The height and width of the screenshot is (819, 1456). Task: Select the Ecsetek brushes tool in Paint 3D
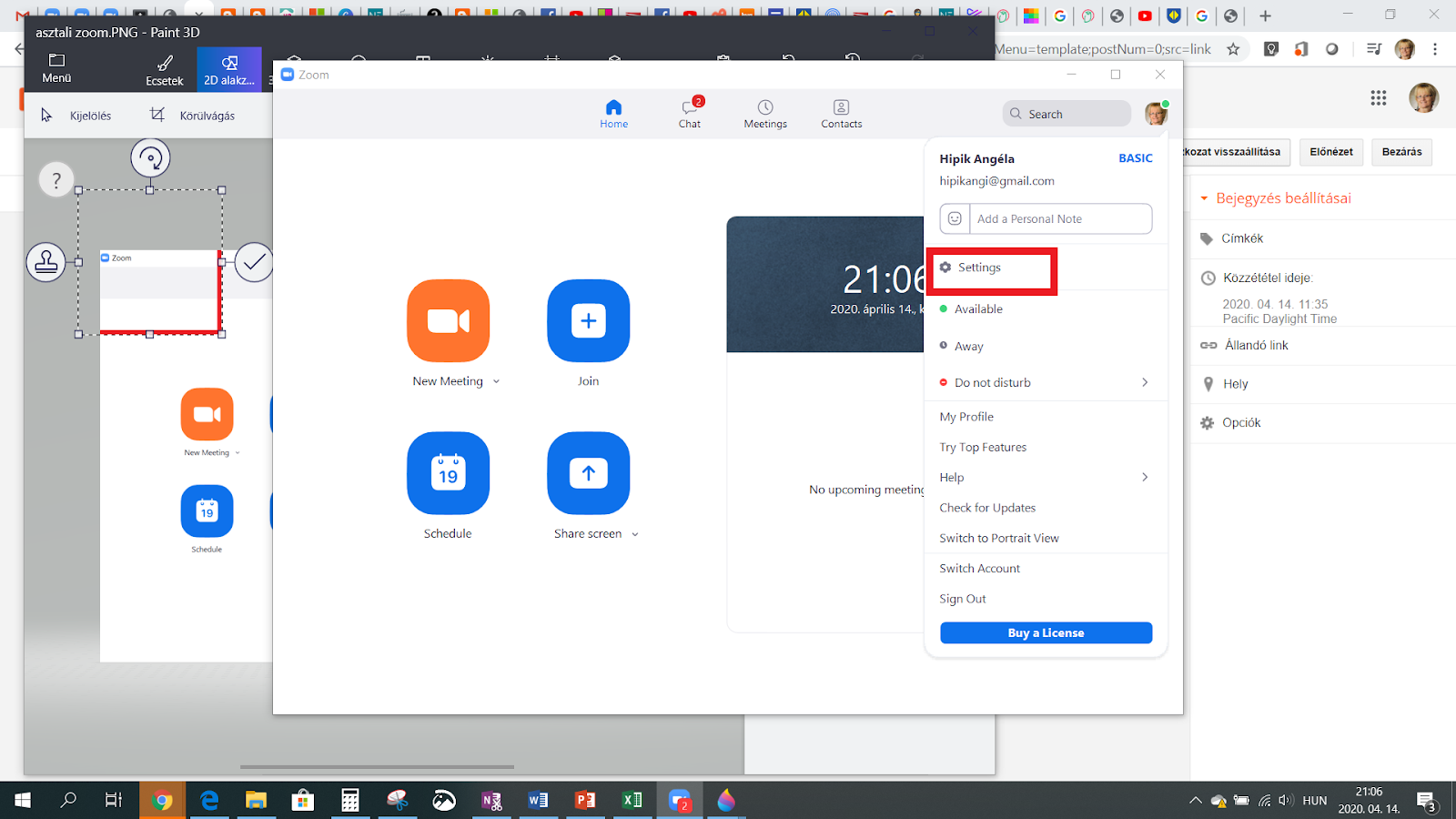pyautogui.click(x=165, y=70)
